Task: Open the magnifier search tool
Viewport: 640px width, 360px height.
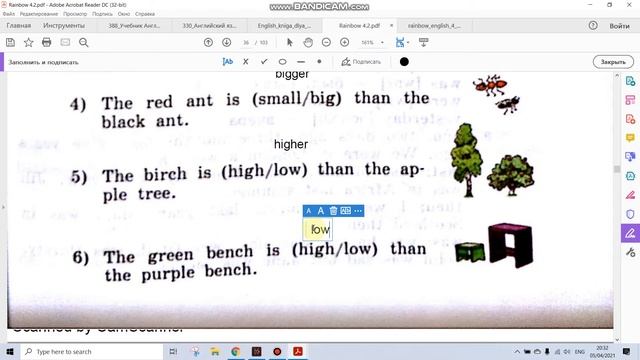Action: 84,42
